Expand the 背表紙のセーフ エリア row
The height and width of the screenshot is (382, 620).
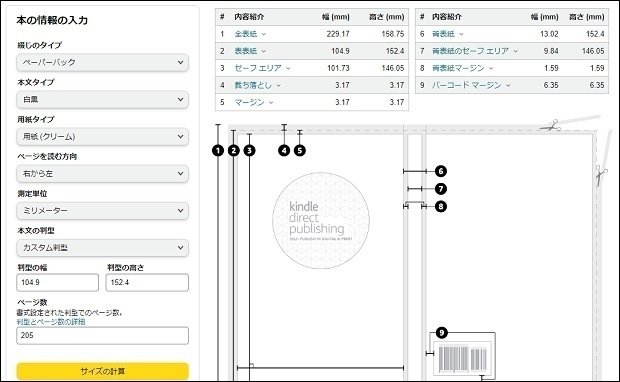[x=474, y=51]
